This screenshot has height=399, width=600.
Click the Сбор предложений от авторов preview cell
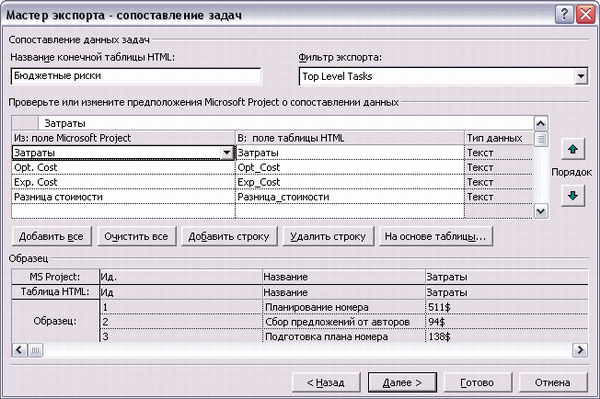[344, 322]
